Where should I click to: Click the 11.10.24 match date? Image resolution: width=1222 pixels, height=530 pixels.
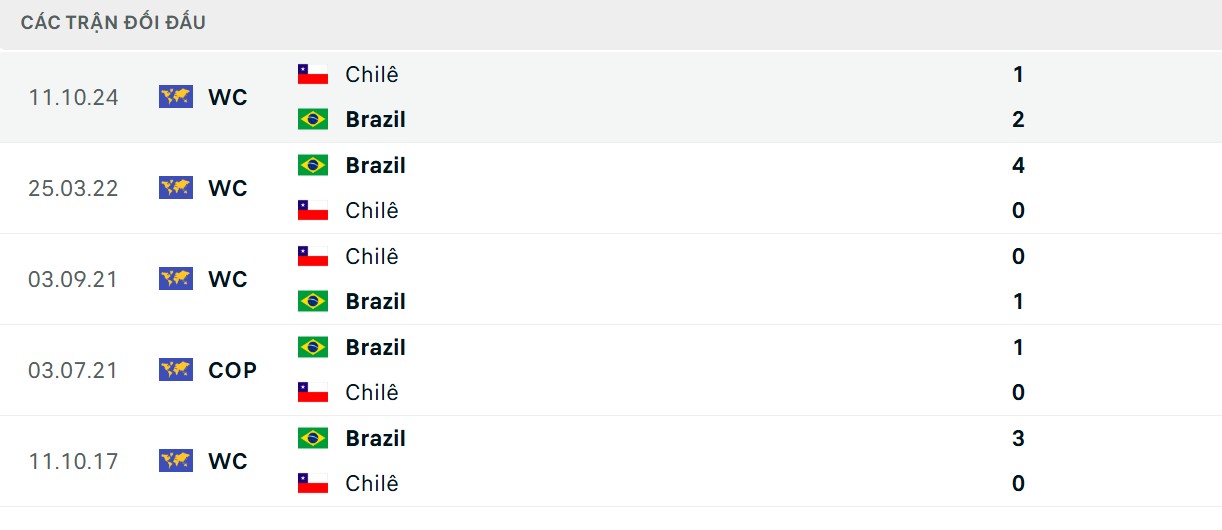[x=74, y=97]
